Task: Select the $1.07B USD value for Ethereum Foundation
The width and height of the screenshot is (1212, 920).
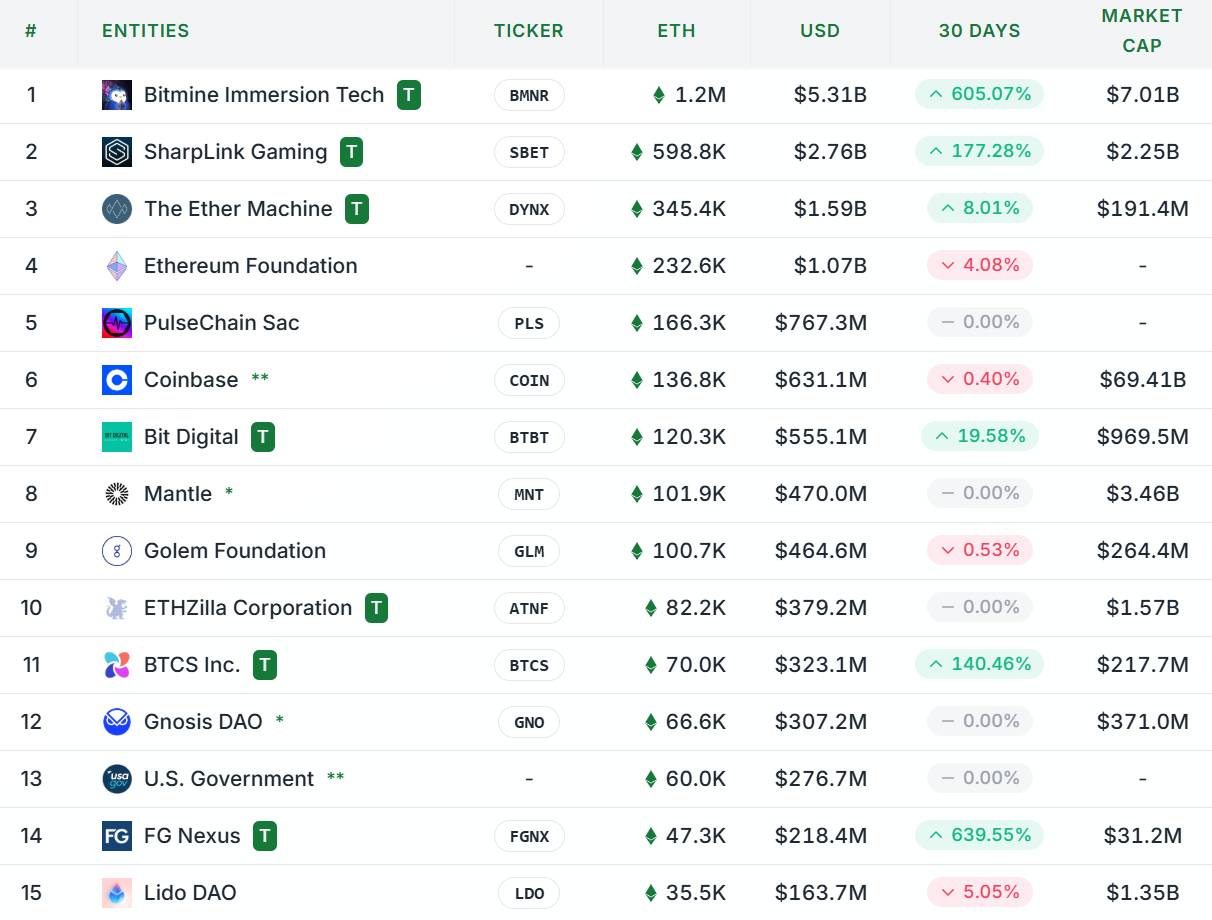Action: click(830, 266)
